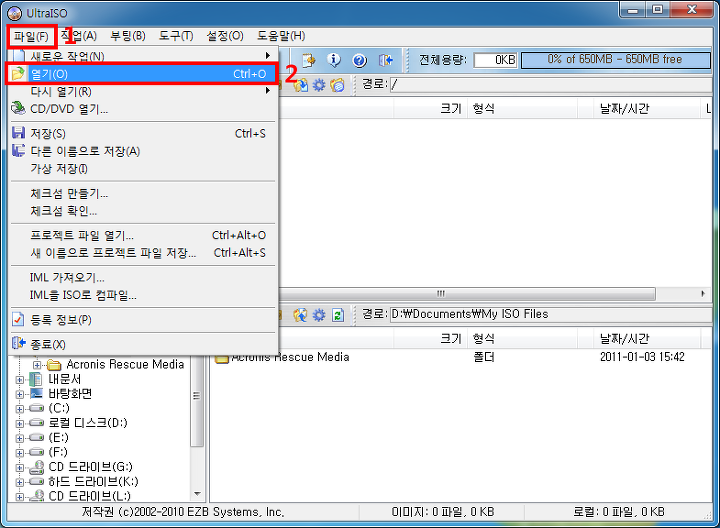Viewport: 720px width, 528px height.
Task: Click the horizontal scrollbar in the image file list
Action: click(x=467, y=293)
